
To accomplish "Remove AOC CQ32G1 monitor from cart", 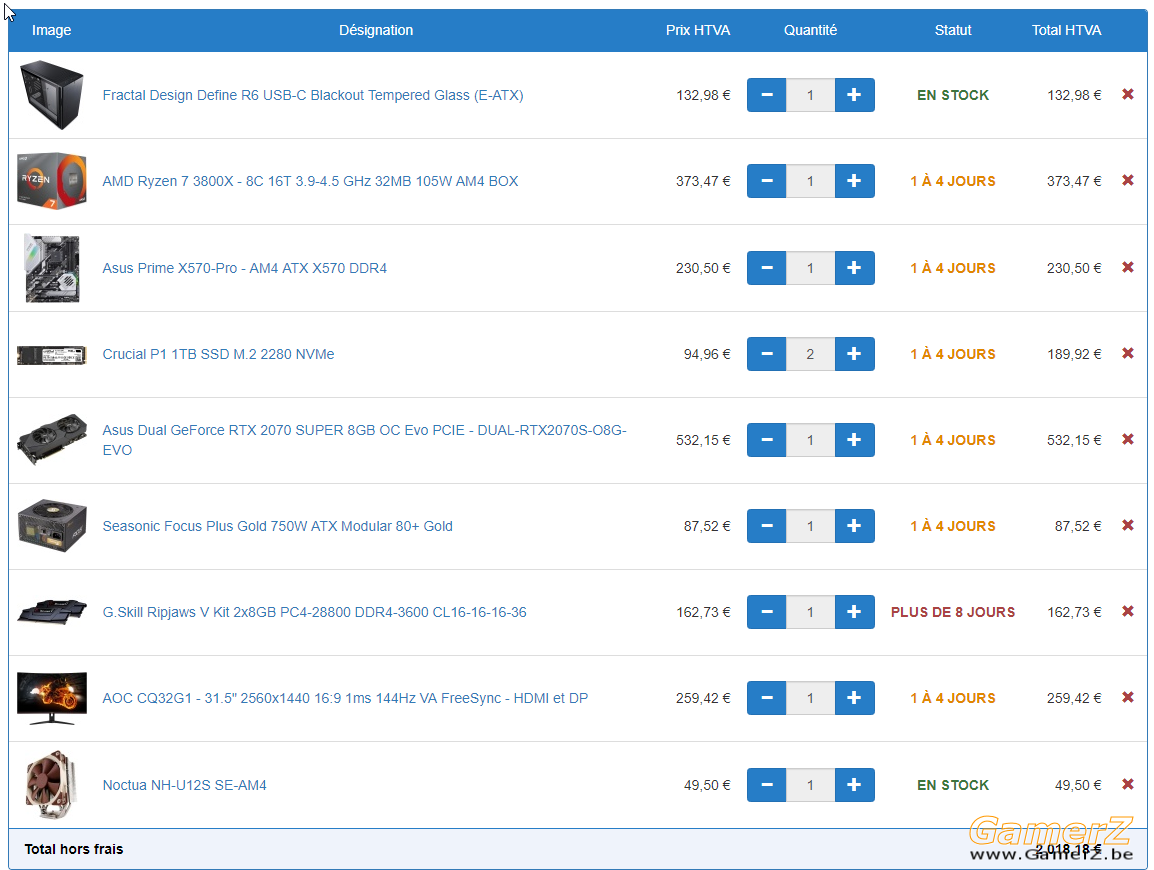I will tap(1127, 698).
